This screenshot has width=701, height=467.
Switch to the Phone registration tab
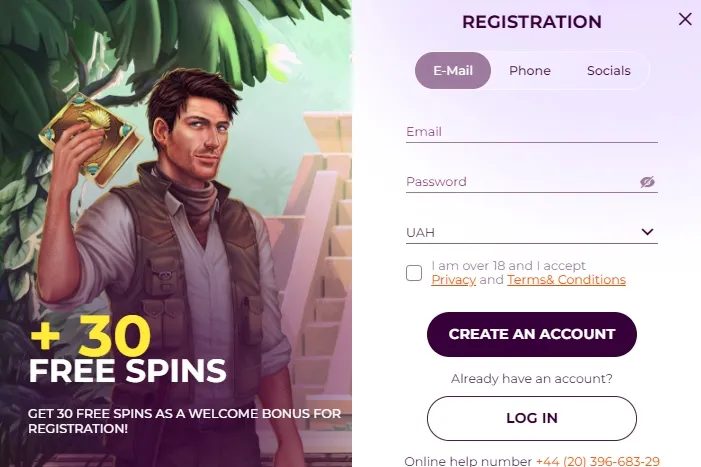(x=529, y=71)
